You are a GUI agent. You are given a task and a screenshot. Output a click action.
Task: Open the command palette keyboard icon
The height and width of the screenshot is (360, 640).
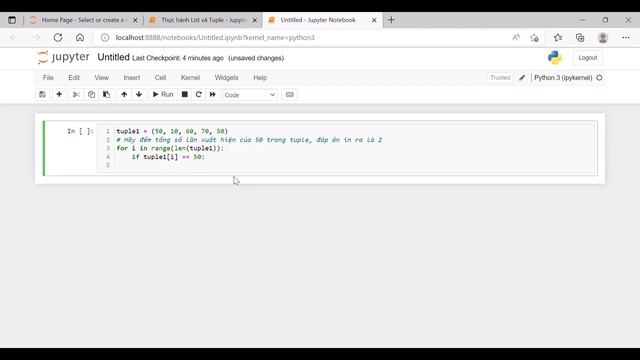(x=289, y=94)
